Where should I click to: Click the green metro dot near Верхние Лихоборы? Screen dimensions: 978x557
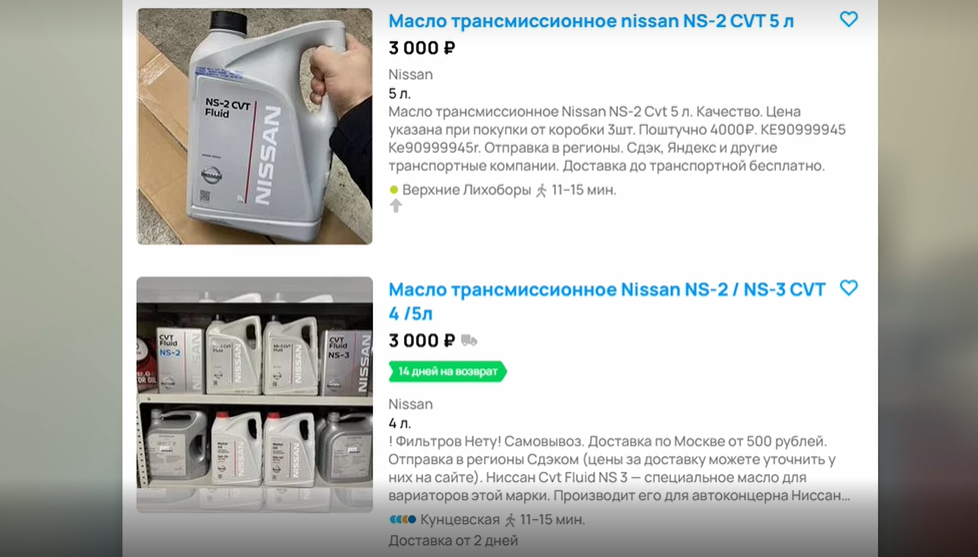click(x=394, y=190)
